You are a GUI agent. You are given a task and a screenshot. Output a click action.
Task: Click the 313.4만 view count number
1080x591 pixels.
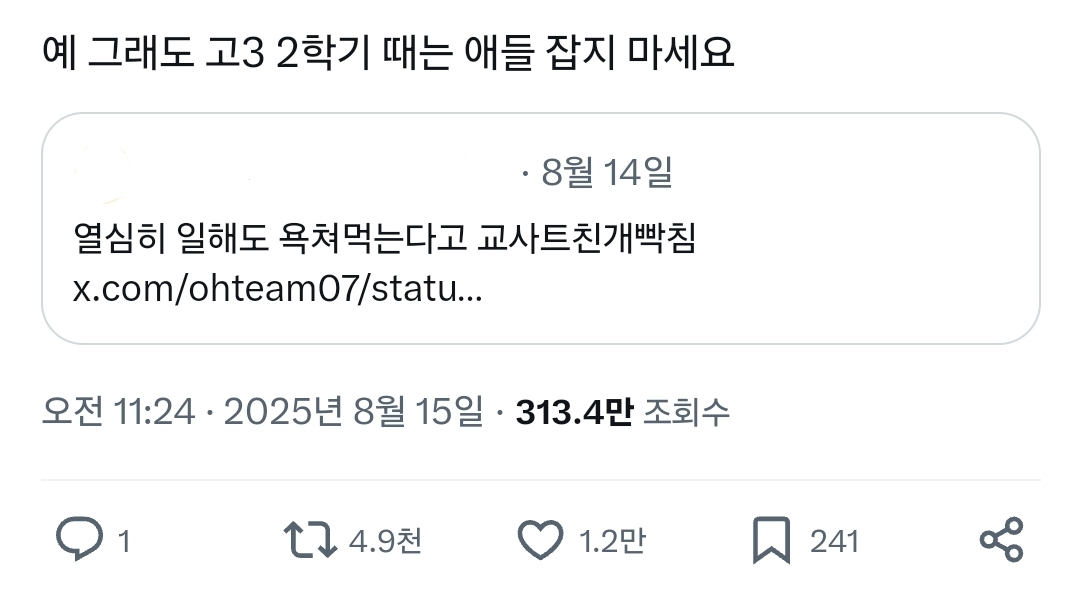tap(574, 412)
